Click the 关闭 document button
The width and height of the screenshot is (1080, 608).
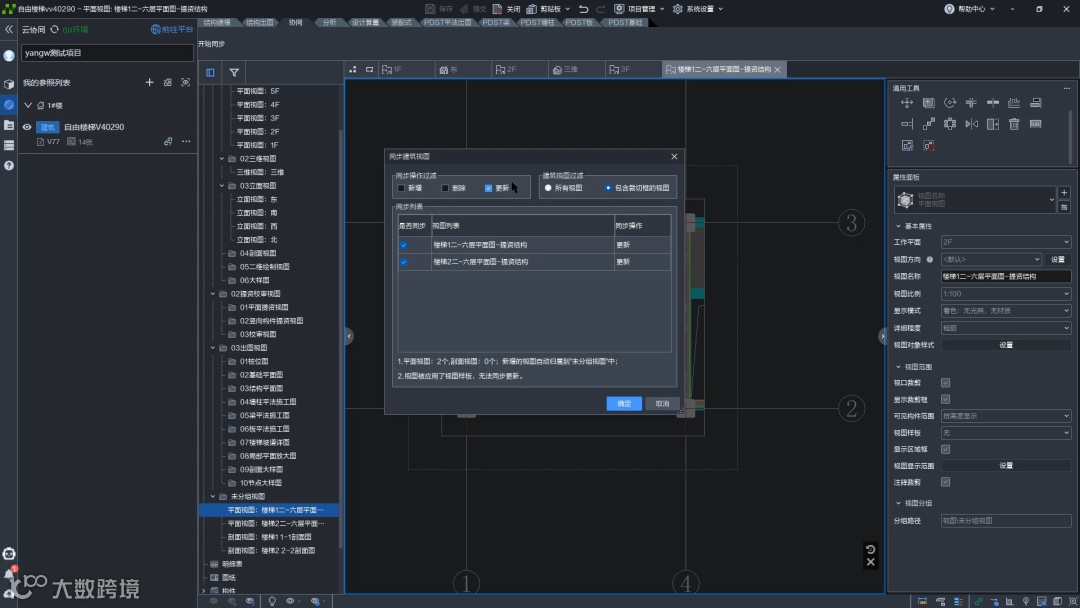506,9
